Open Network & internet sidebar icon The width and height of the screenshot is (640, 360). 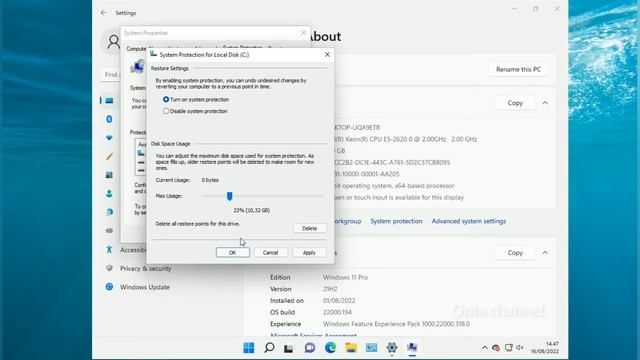[x=109, y=138]
